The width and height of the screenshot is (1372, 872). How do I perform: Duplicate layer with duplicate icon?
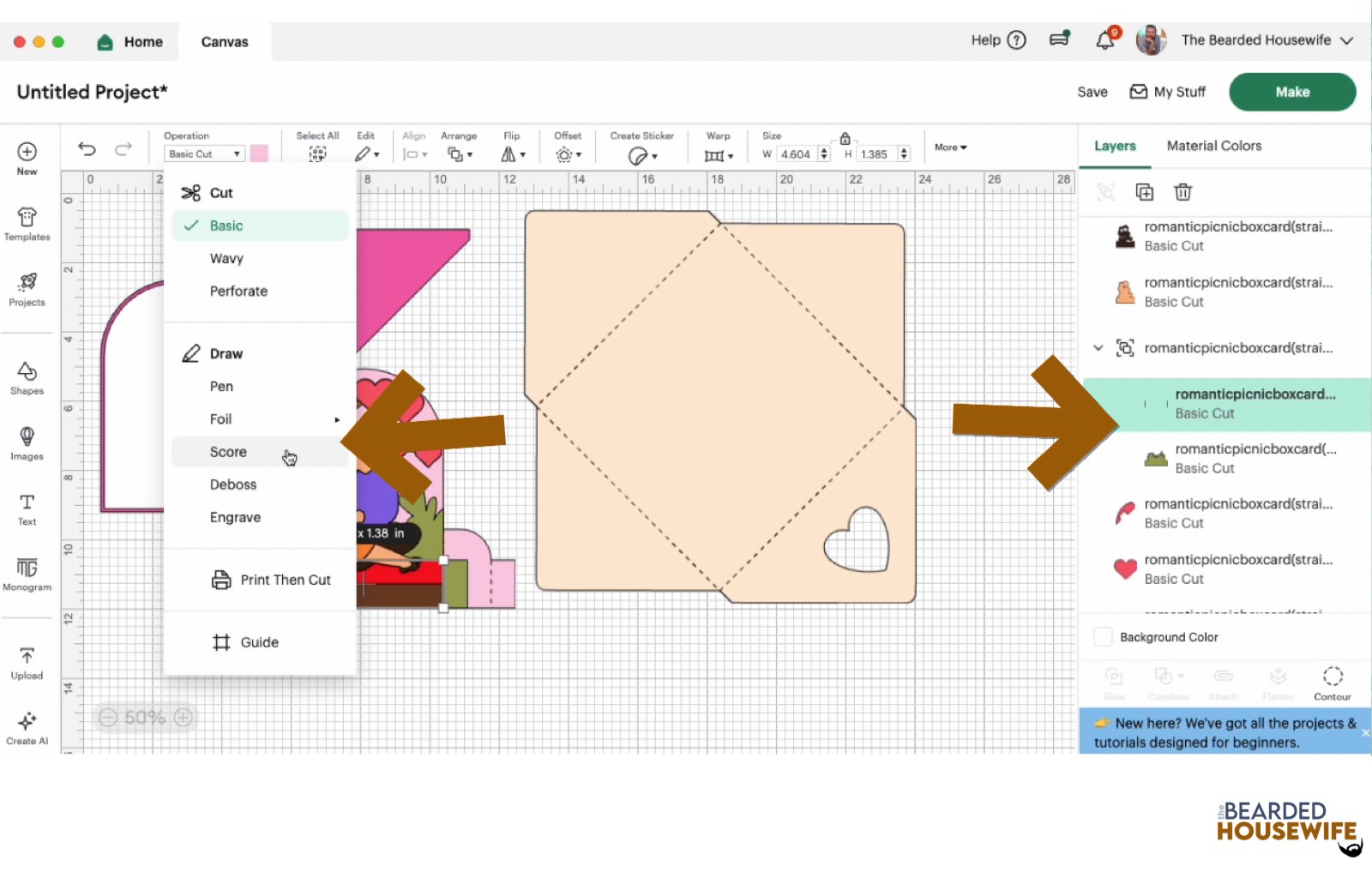(1145, 192)
